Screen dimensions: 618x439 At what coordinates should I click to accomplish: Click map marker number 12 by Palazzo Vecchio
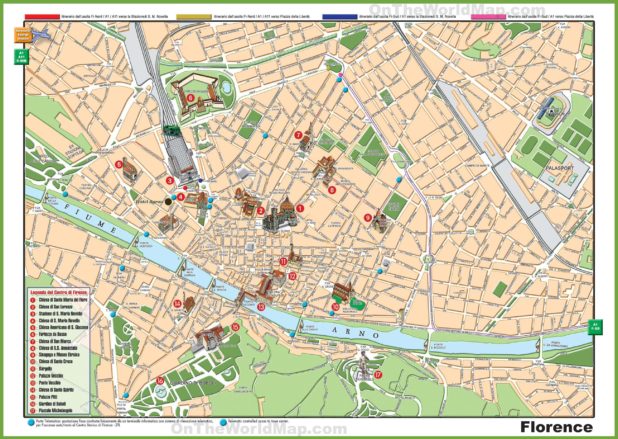tap(292, 276)
